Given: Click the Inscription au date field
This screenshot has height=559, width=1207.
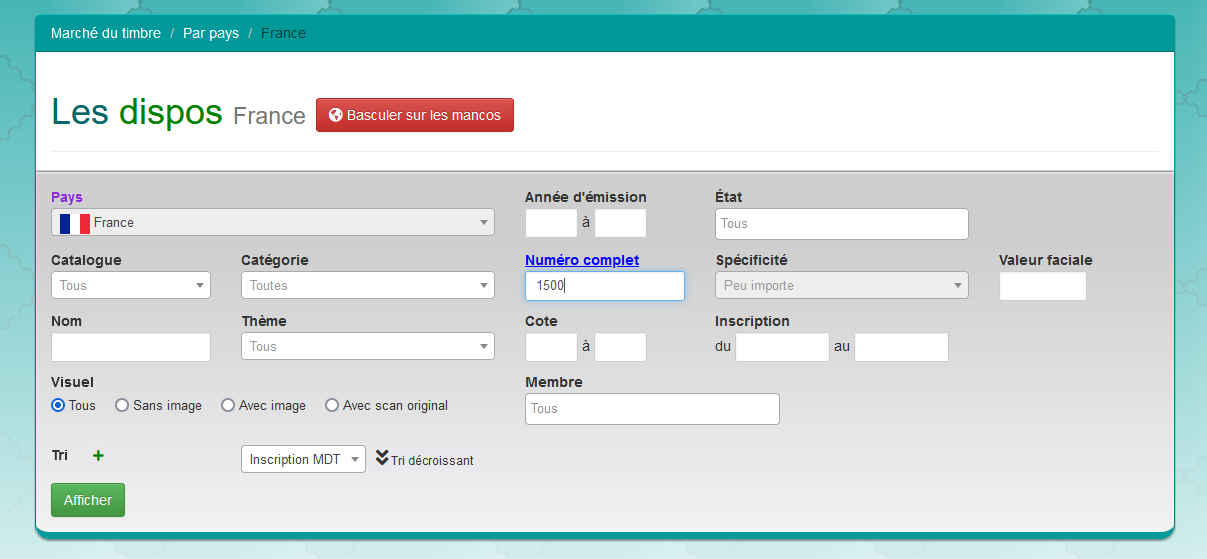Looking at the screenshot, I should 902,347.
